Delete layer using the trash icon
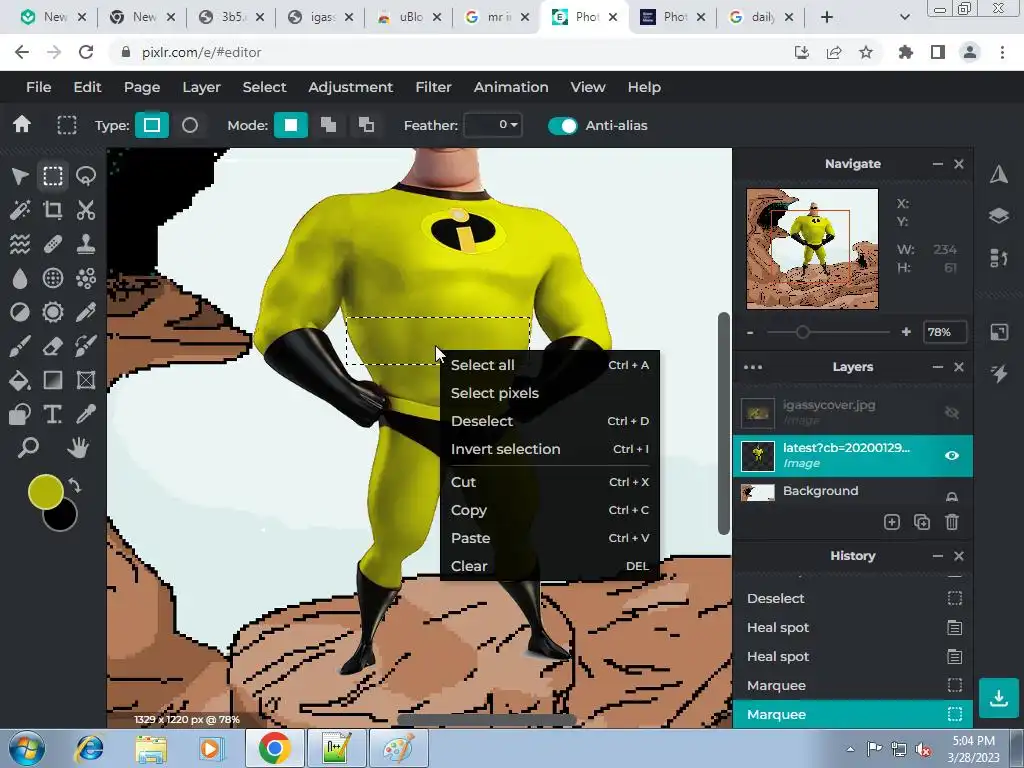The height and width of the screenshot is (768, 1024). tap(952, 522)
